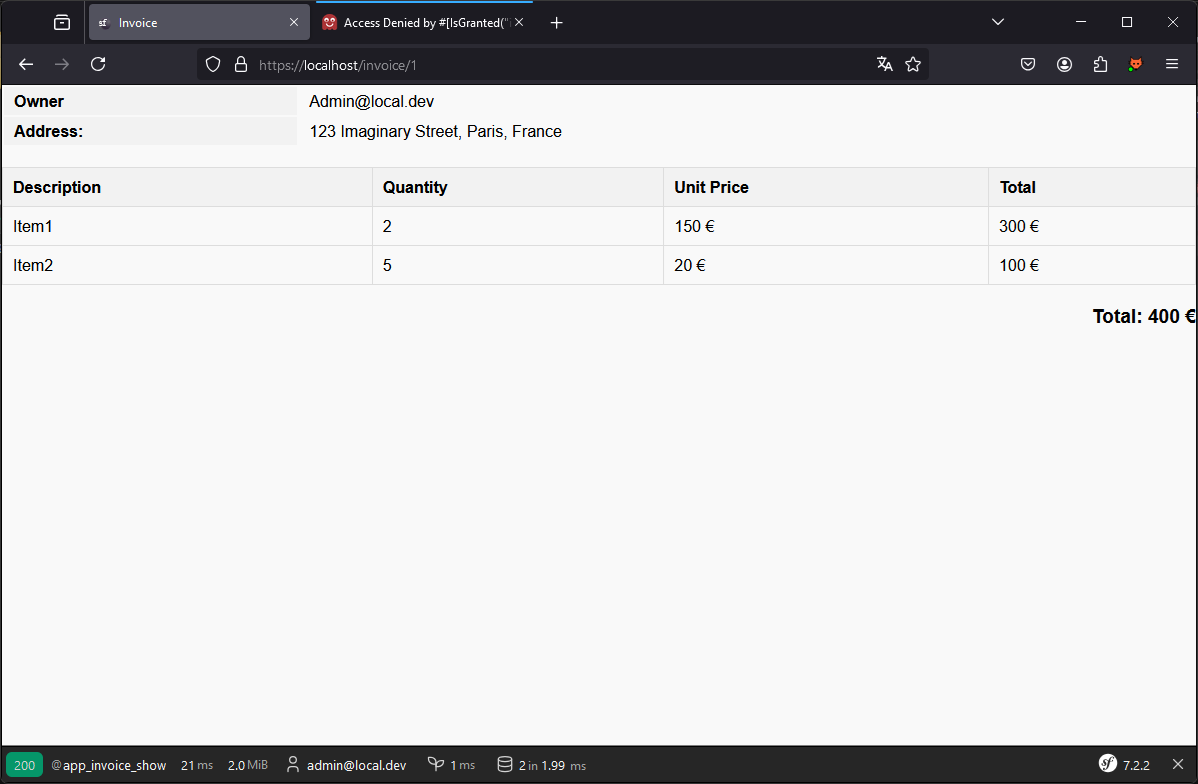The height and width of the screenshot is (784, 1198).
Task: Bookmark this page with the star icon
Action: coord(913,64)
